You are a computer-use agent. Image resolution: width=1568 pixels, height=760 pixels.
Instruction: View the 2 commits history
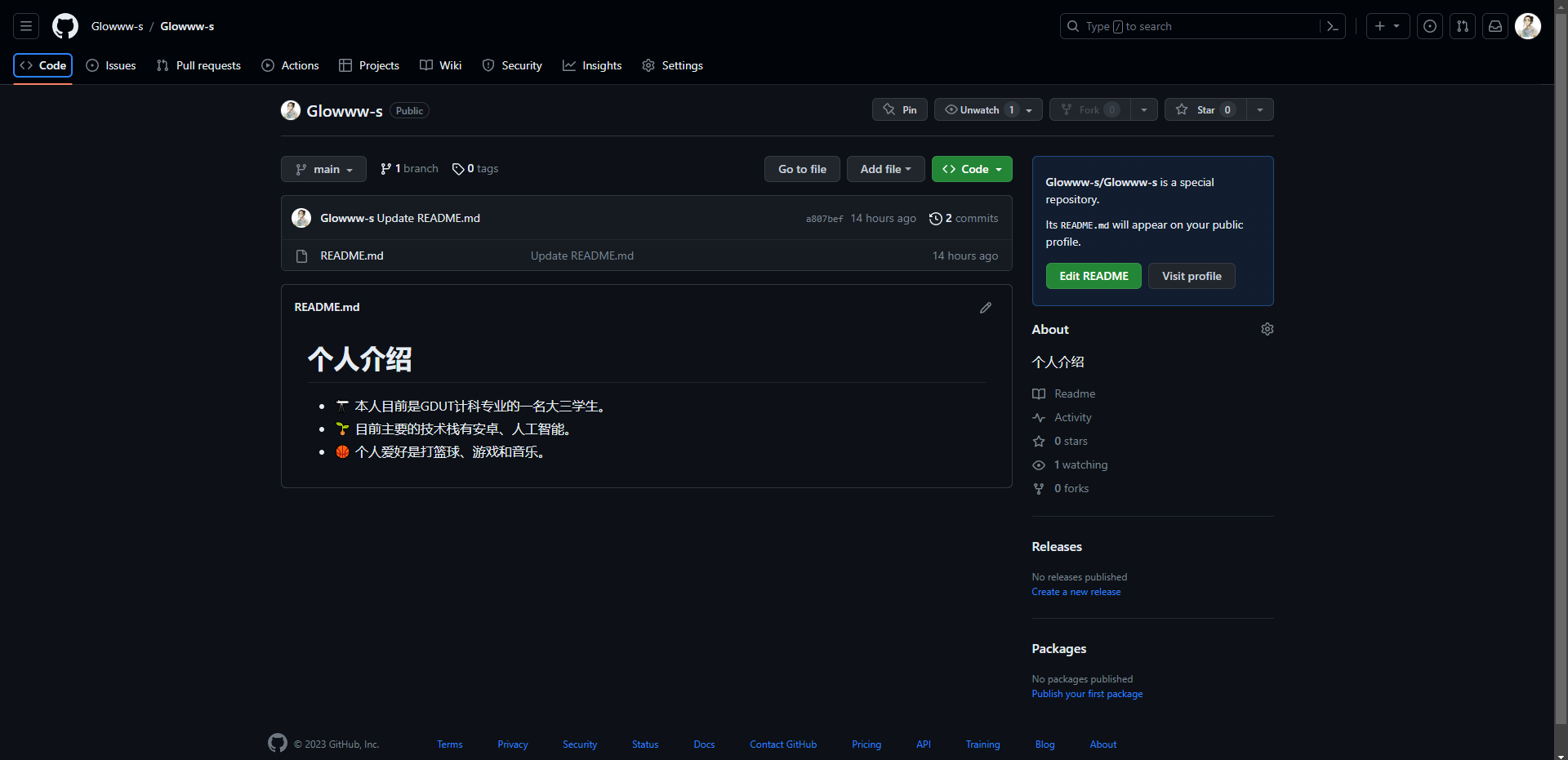(964, 218)
